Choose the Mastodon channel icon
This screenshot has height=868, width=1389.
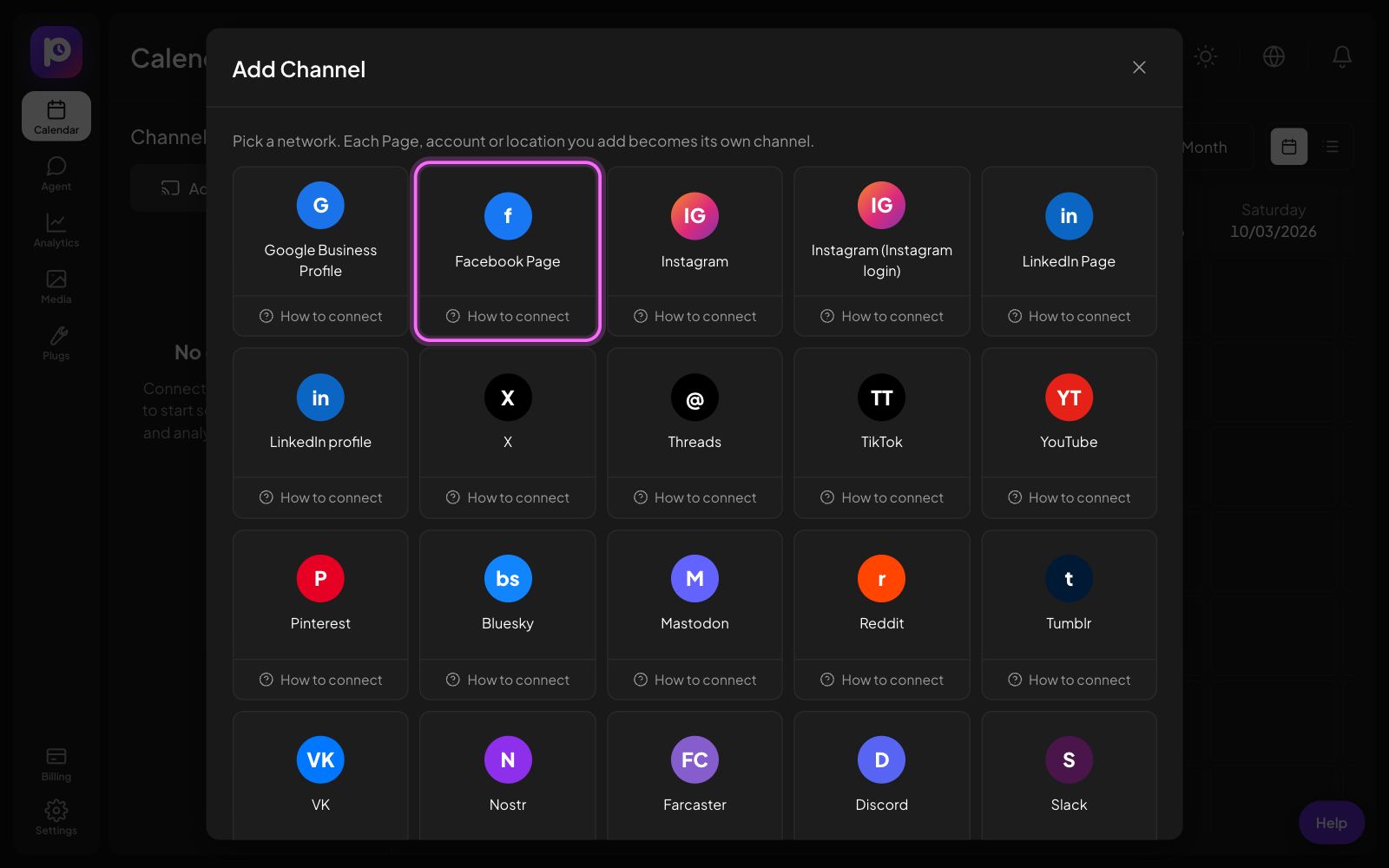tap(694, 579)
